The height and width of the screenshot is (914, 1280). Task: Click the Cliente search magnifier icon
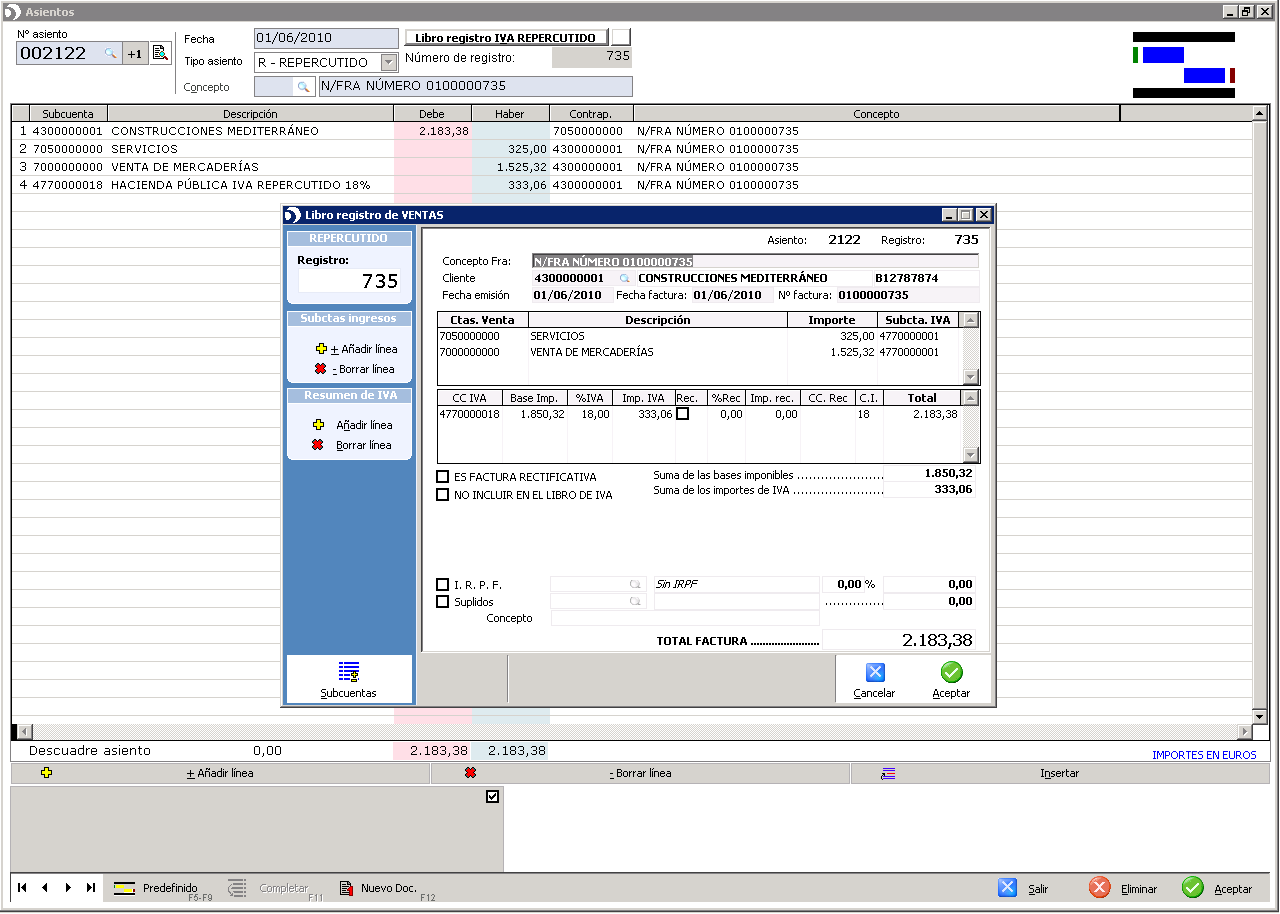624,278
